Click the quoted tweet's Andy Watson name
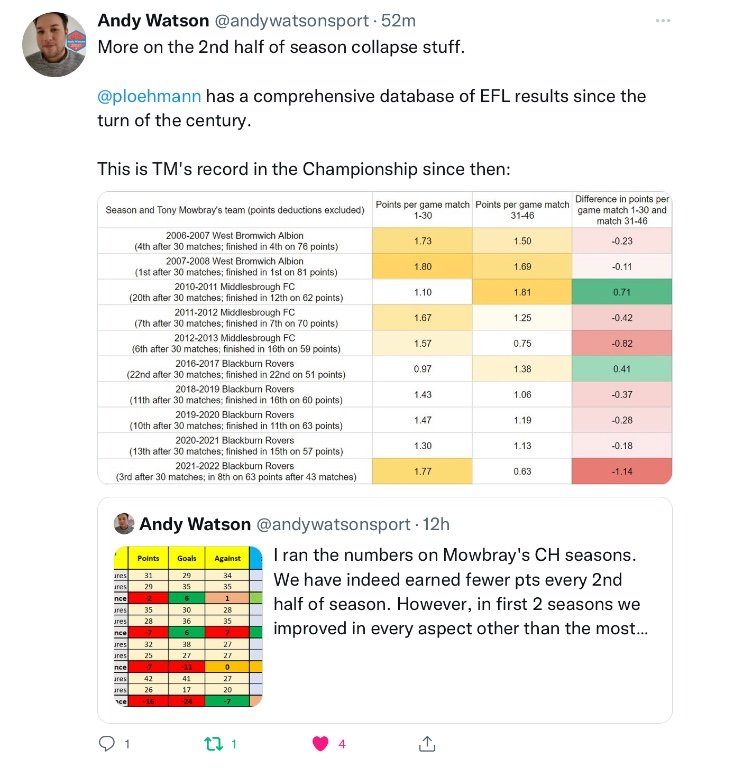 (193, 524)
